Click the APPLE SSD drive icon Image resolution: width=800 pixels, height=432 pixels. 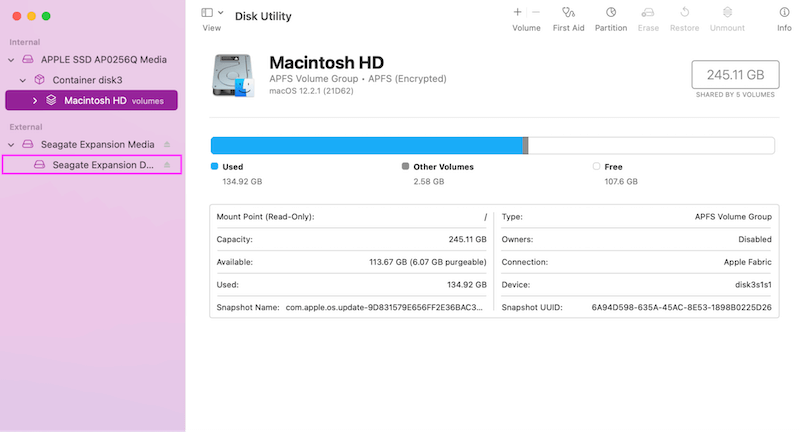(x=28, y=60)
